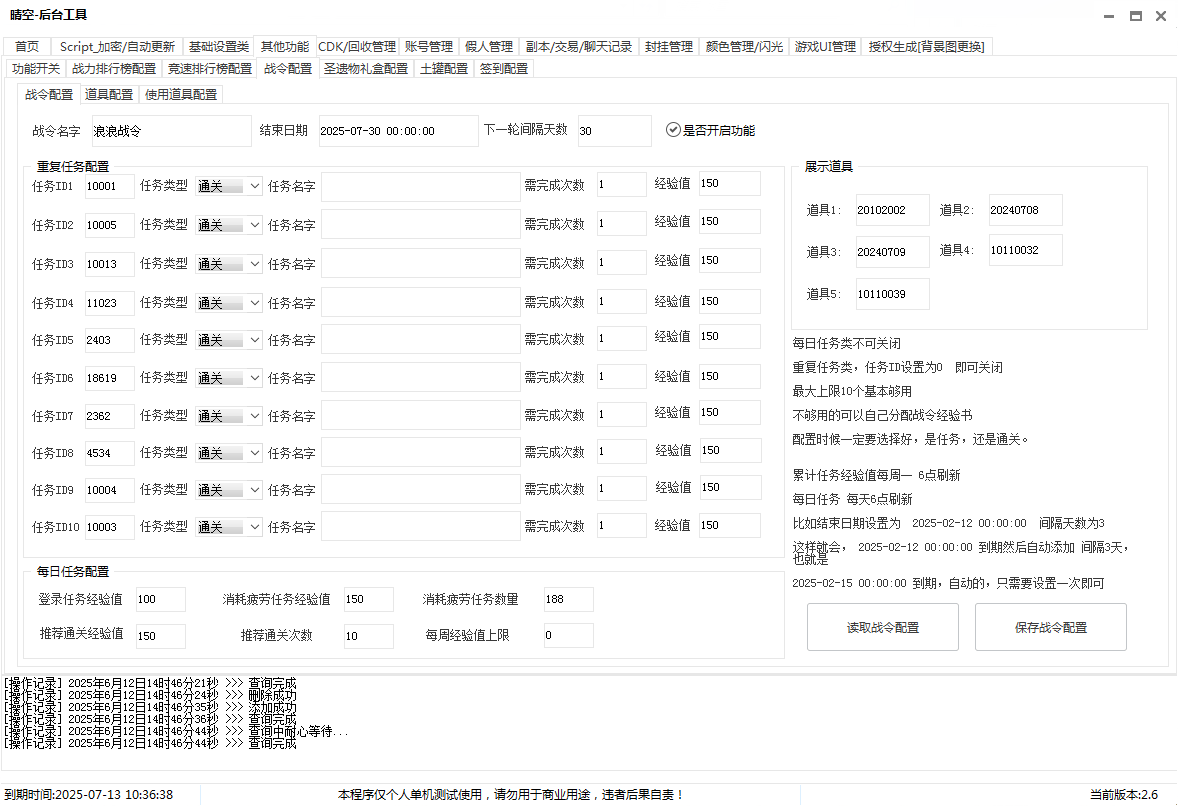The height and width of the screenshot is (806, 1178).
Task: Open 任务类型 dropdown for 任务ID1
Action: click(228, 186)
